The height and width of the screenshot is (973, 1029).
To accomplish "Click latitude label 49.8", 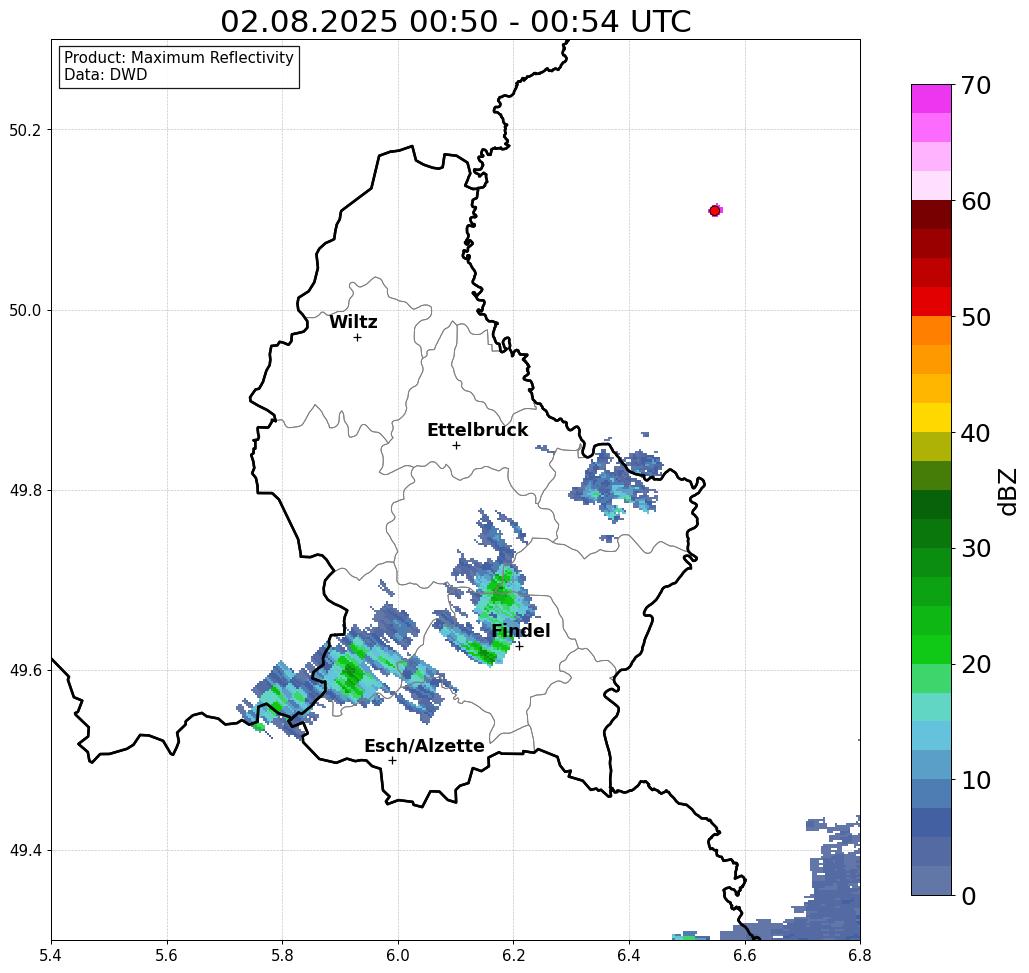I will [x=25, y=490].
